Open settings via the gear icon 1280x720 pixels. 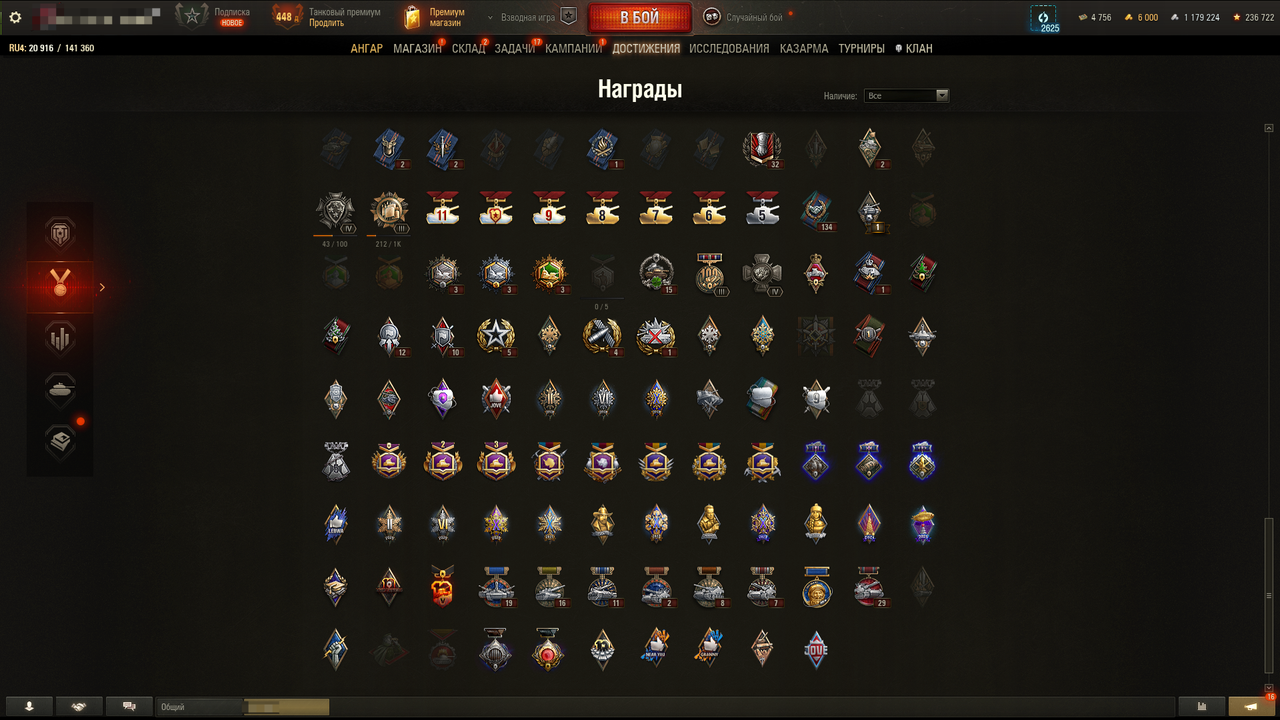point(15,17)
